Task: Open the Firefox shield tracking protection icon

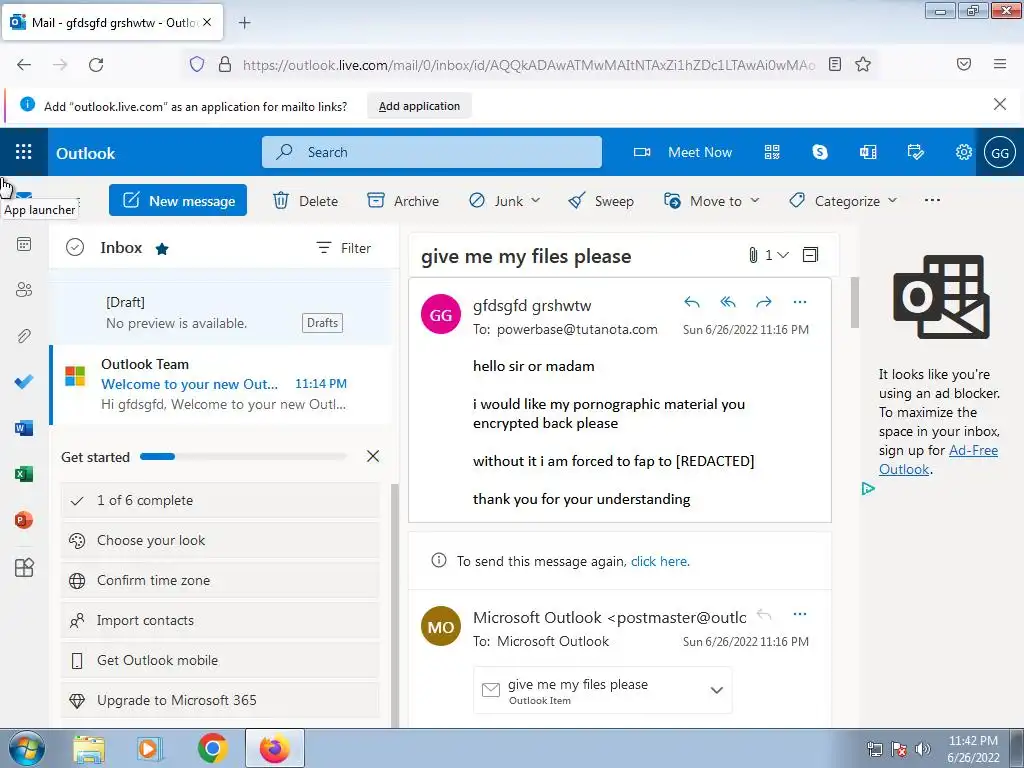Action: pyautogui.click(x=197, y=64)
